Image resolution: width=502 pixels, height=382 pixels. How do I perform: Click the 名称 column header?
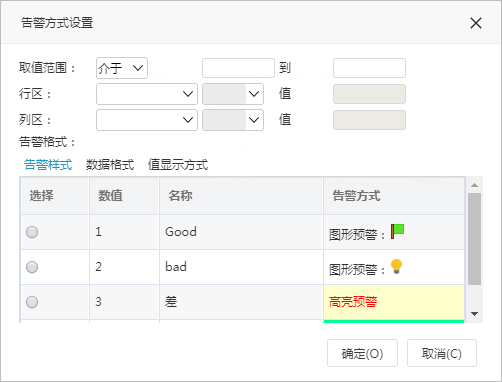coord(241,196)
